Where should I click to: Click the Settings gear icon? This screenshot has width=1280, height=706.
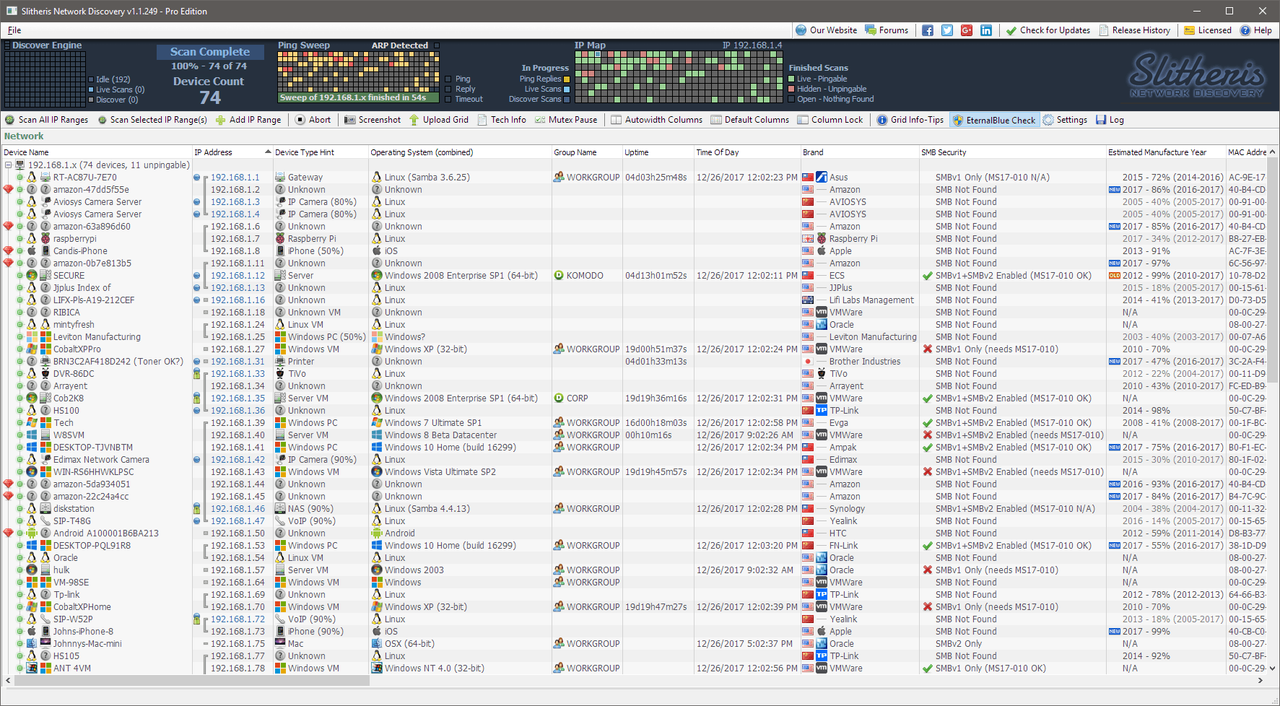[x=1048, y=120]
